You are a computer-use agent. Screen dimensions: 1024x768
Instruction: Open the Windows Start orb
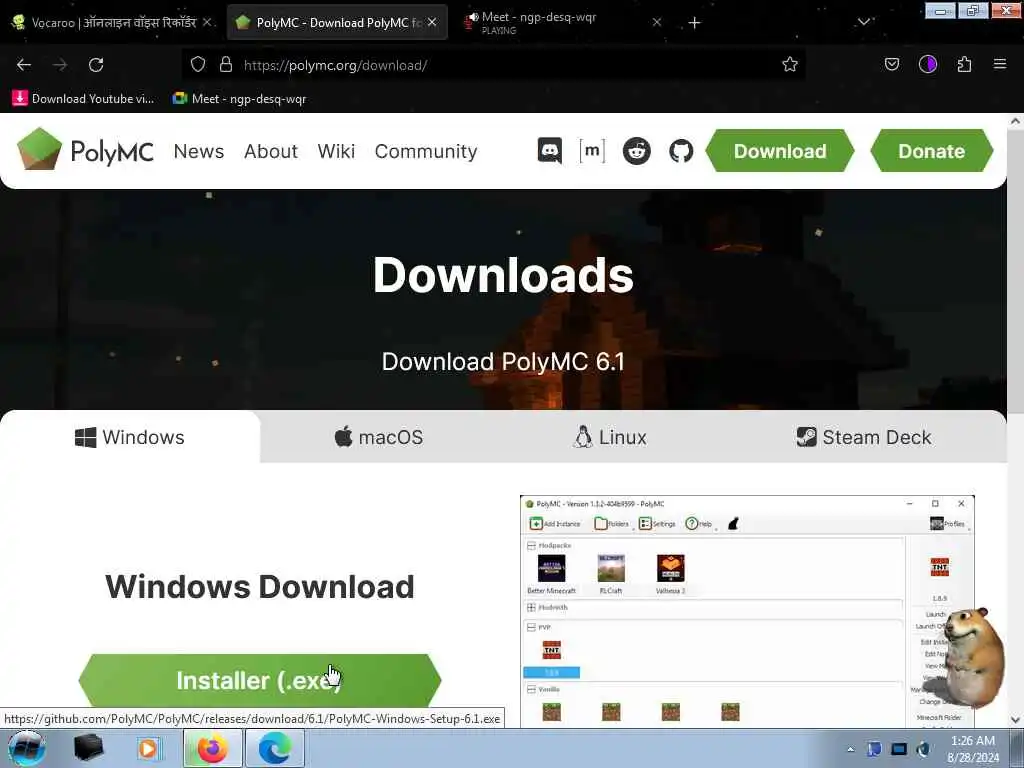[x=27, y=748]
